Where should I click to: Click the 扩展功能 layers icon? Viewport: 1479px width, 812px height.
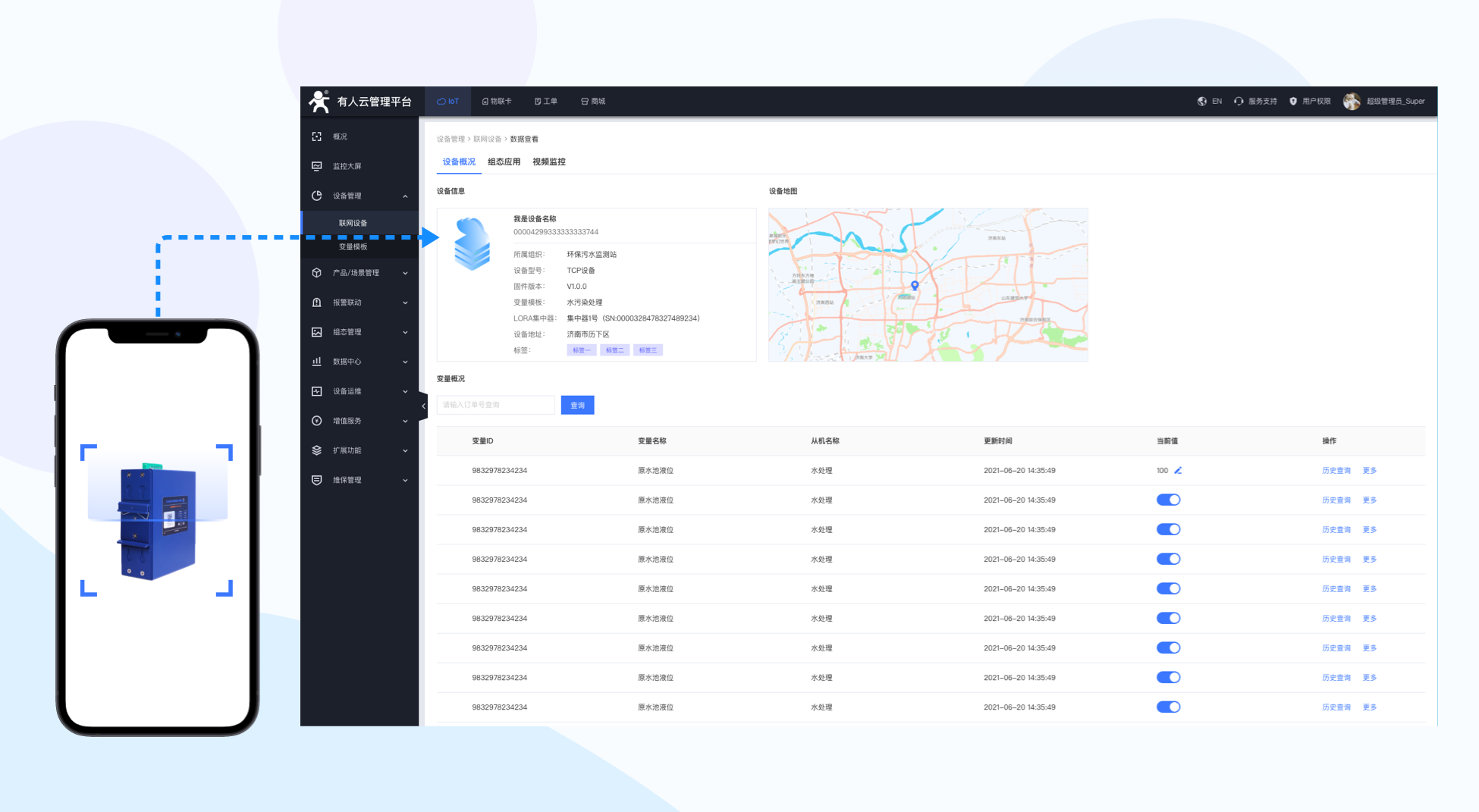click(x=317, y=450)
